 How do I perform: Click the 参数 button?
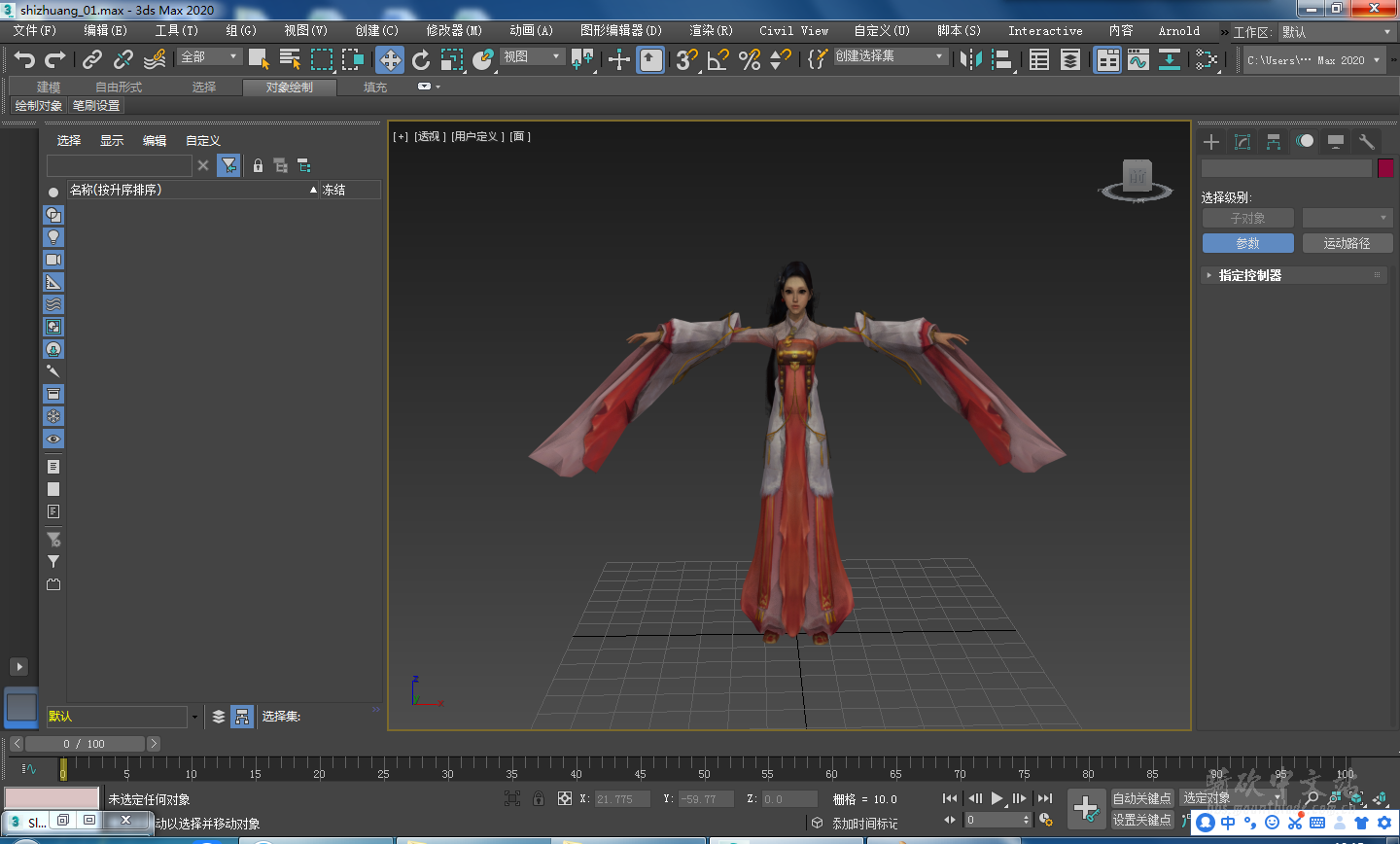[x=1248, y=243]
